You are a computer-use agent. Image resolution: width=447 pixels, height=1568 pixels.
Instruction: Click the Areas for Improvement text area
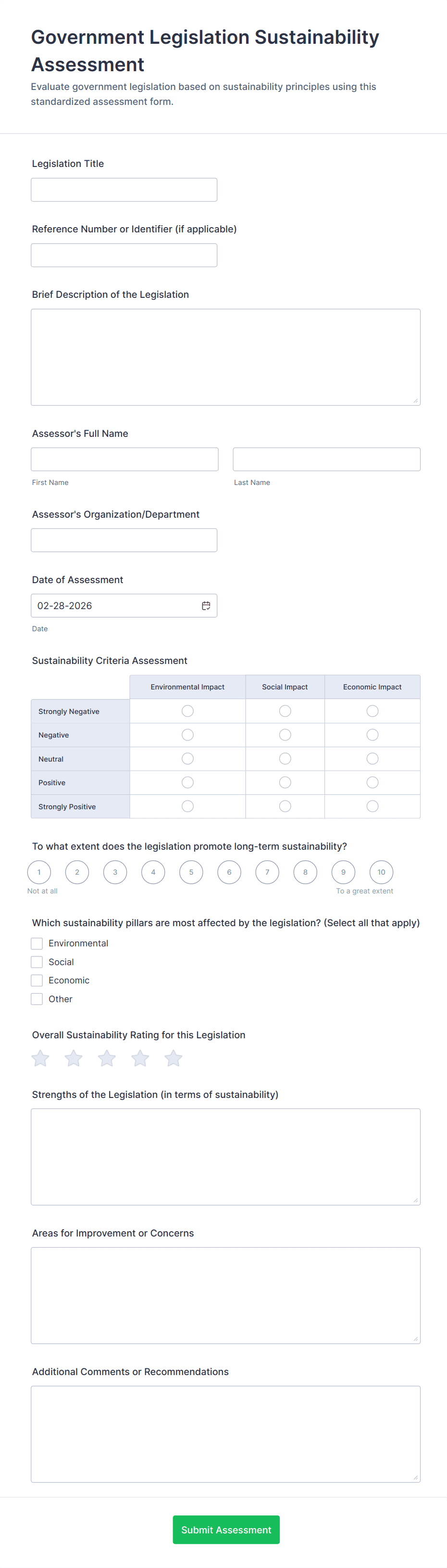coord(225,1295)
